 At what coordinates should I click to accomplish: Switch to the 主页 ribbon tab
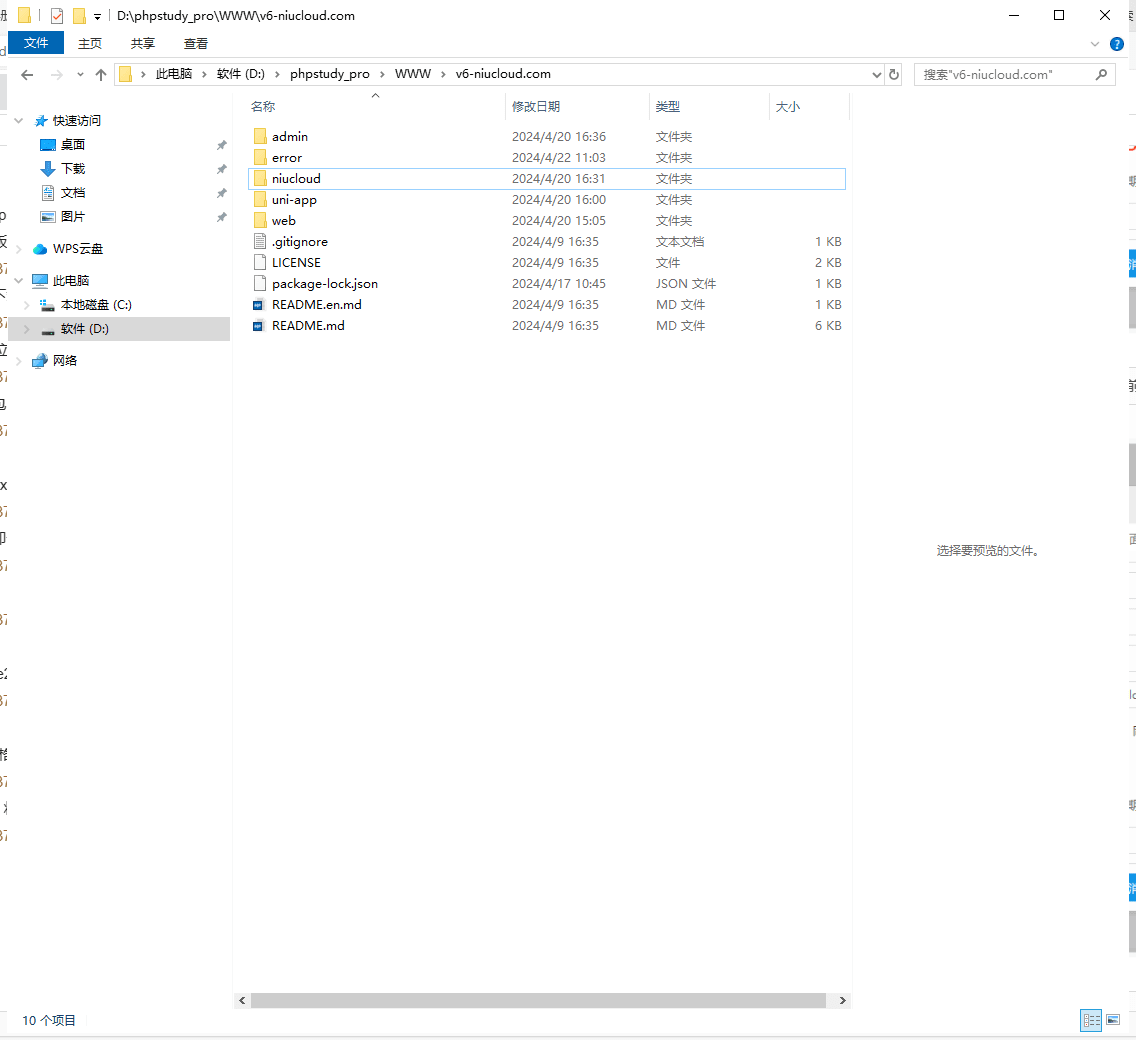click(x=90, y=43)
